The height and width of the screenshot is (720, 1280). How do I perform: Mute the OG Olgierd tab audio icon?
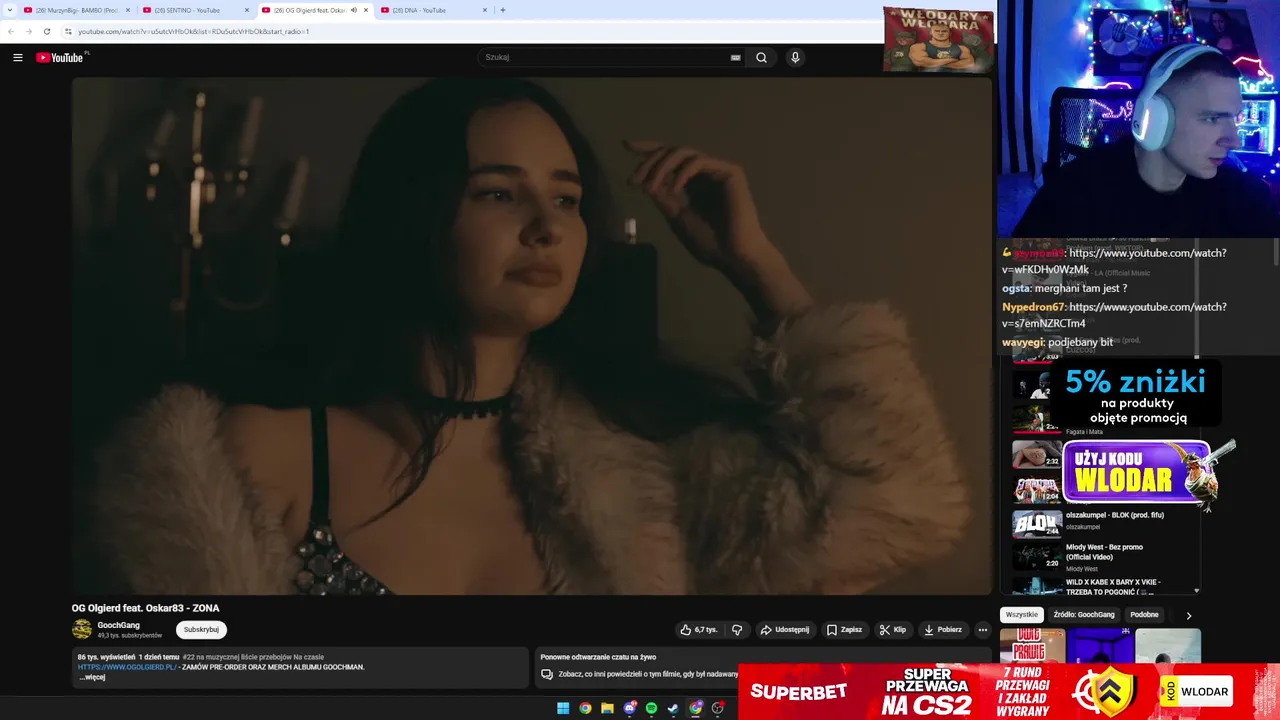[x=353, y=10]
